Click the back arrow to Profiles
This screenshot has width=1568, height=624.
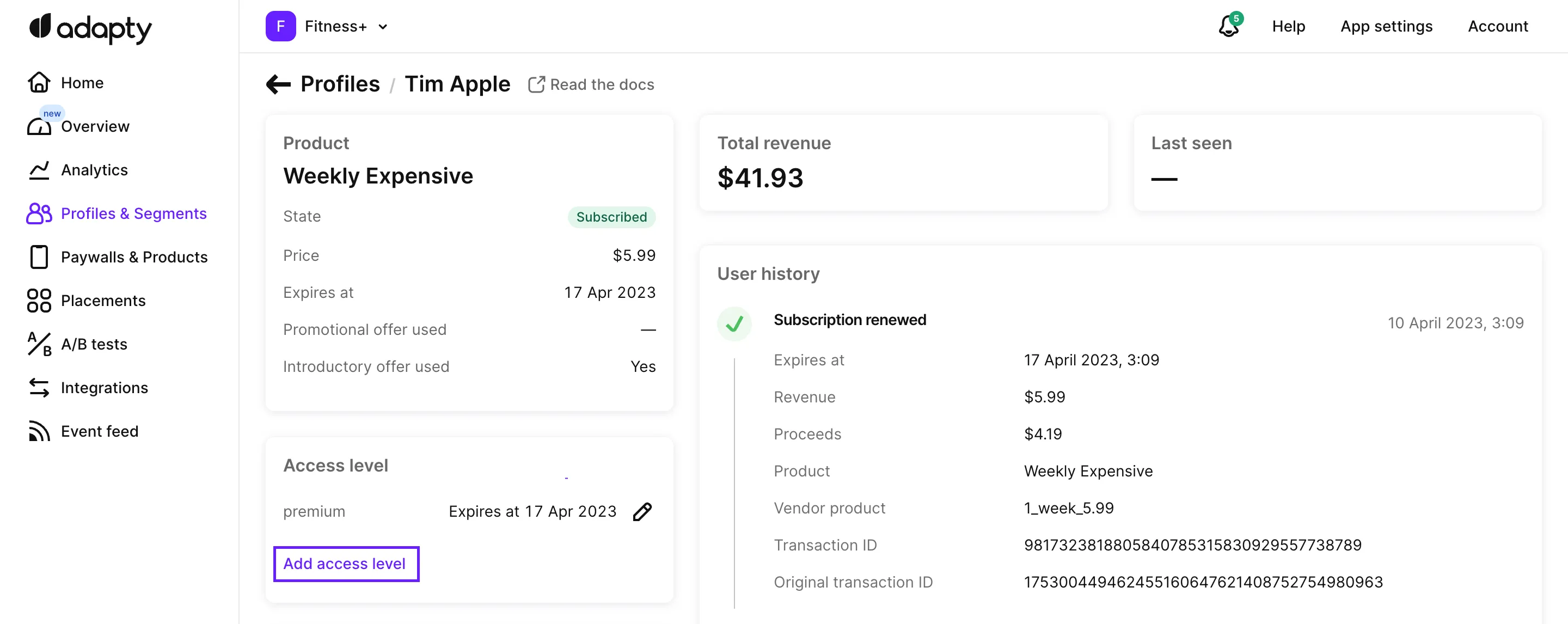point(278,84)
